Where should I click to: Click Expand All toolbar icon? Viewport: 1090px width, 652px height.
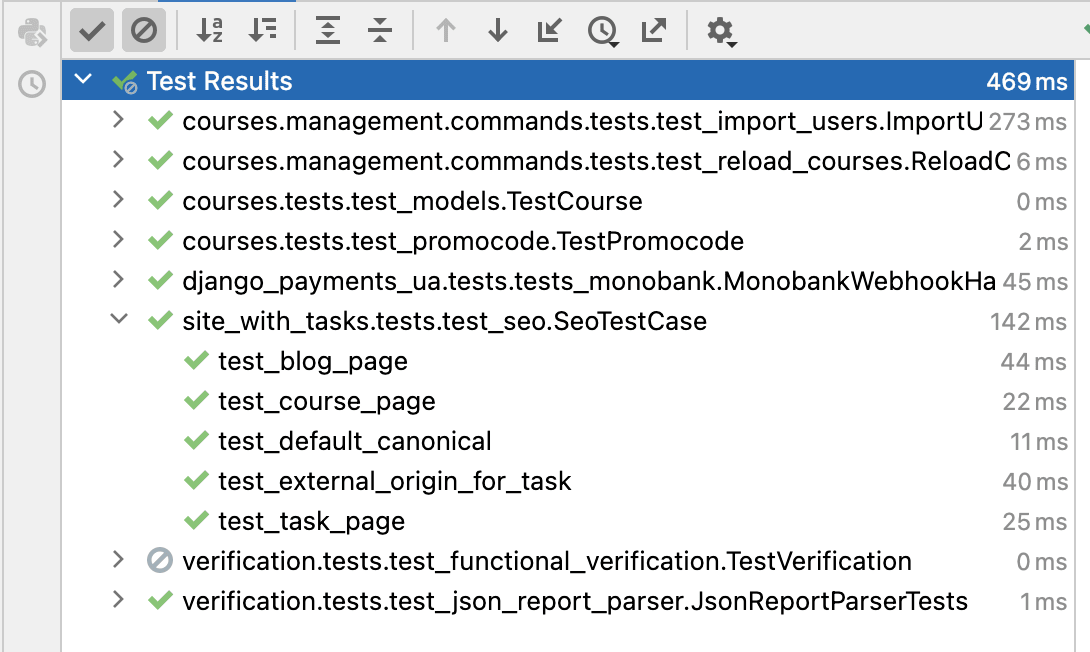pyautogui.click(x=328, y=31)
